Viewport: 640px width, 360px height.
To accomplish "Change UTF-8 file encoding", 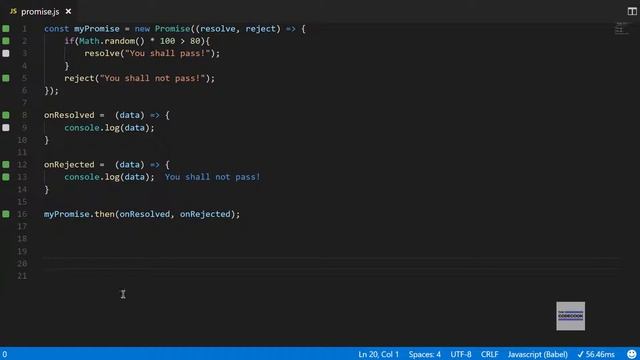I will (x=461, y=354).
